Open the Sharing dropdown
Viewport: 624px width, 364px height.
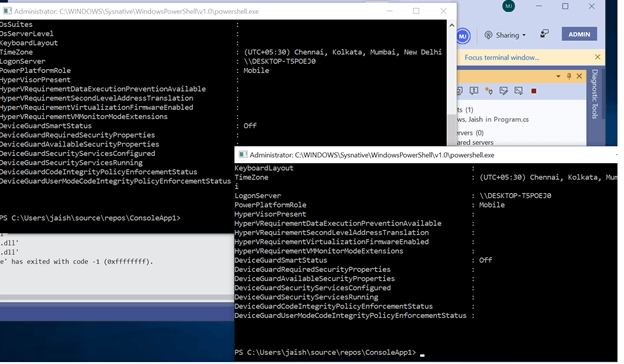[x=505, y=35]
